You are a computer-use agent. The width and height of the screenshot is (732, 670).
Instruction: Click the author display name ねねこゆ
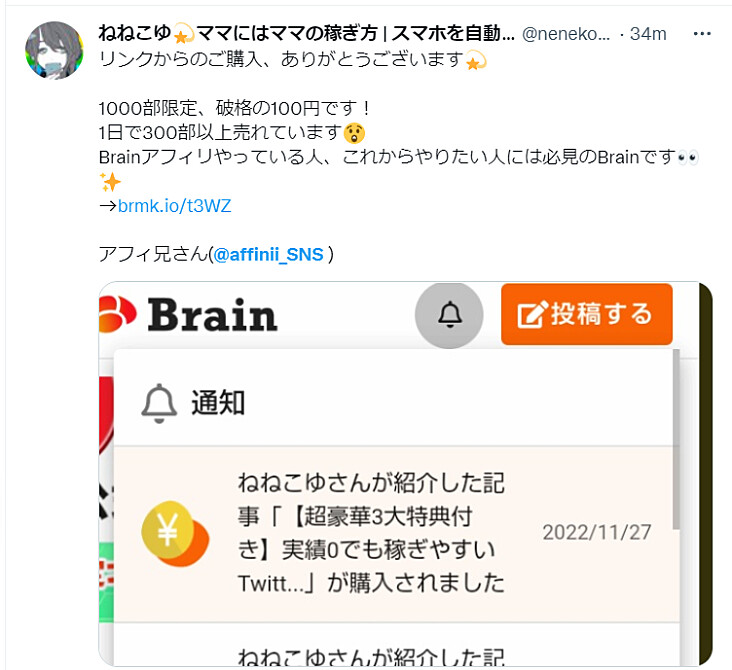135,33
